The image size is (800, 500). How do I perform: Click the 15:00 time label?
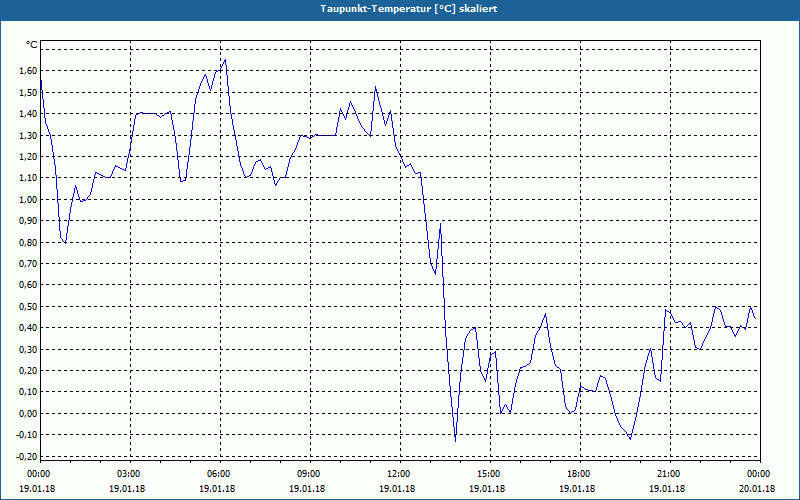pos(490,474)
